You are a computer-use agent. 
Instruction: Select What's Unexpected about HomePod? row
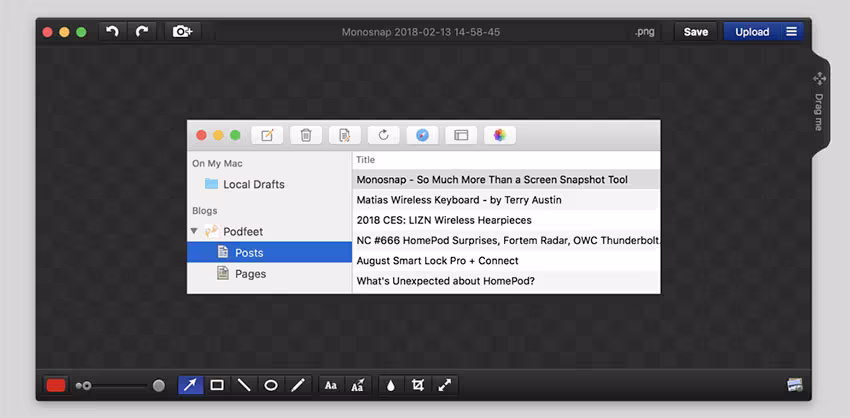pos(506,281)
